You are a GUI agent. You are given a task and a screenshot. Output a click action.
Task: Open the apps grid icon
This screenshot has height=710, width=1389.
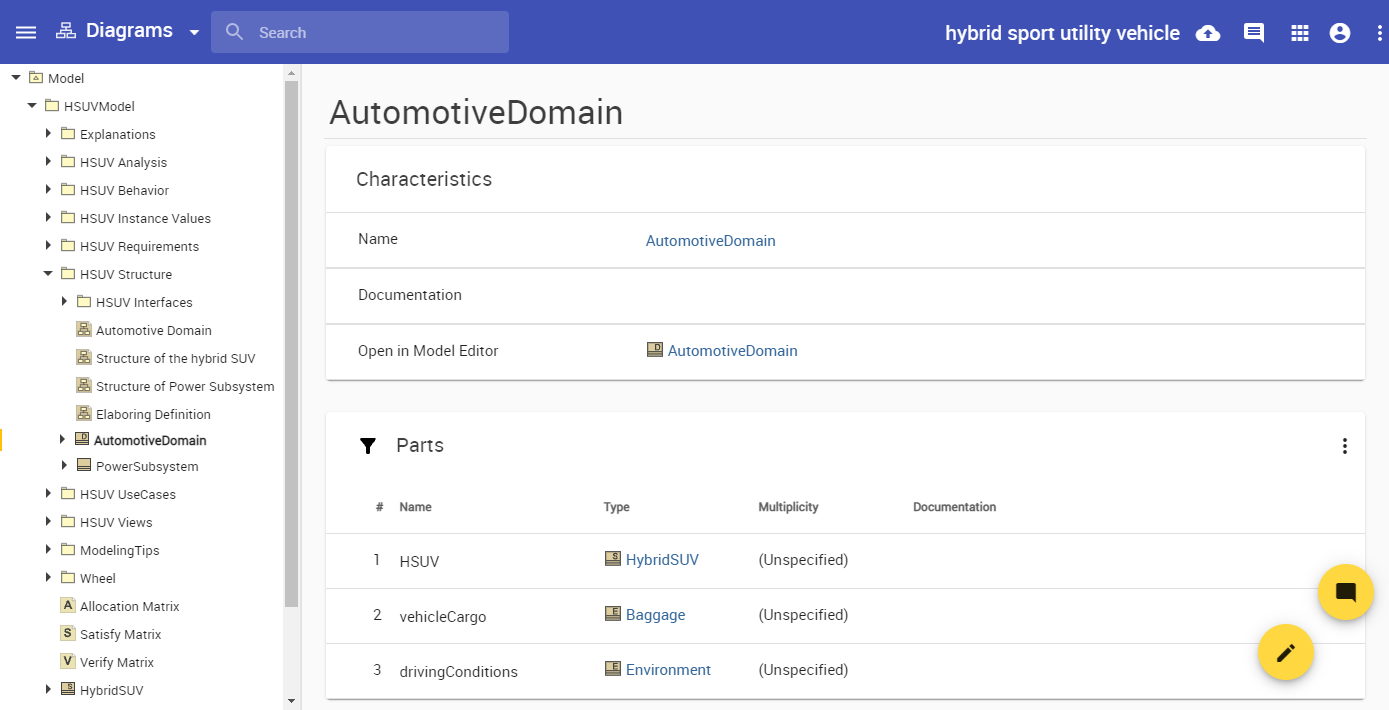1299,33
